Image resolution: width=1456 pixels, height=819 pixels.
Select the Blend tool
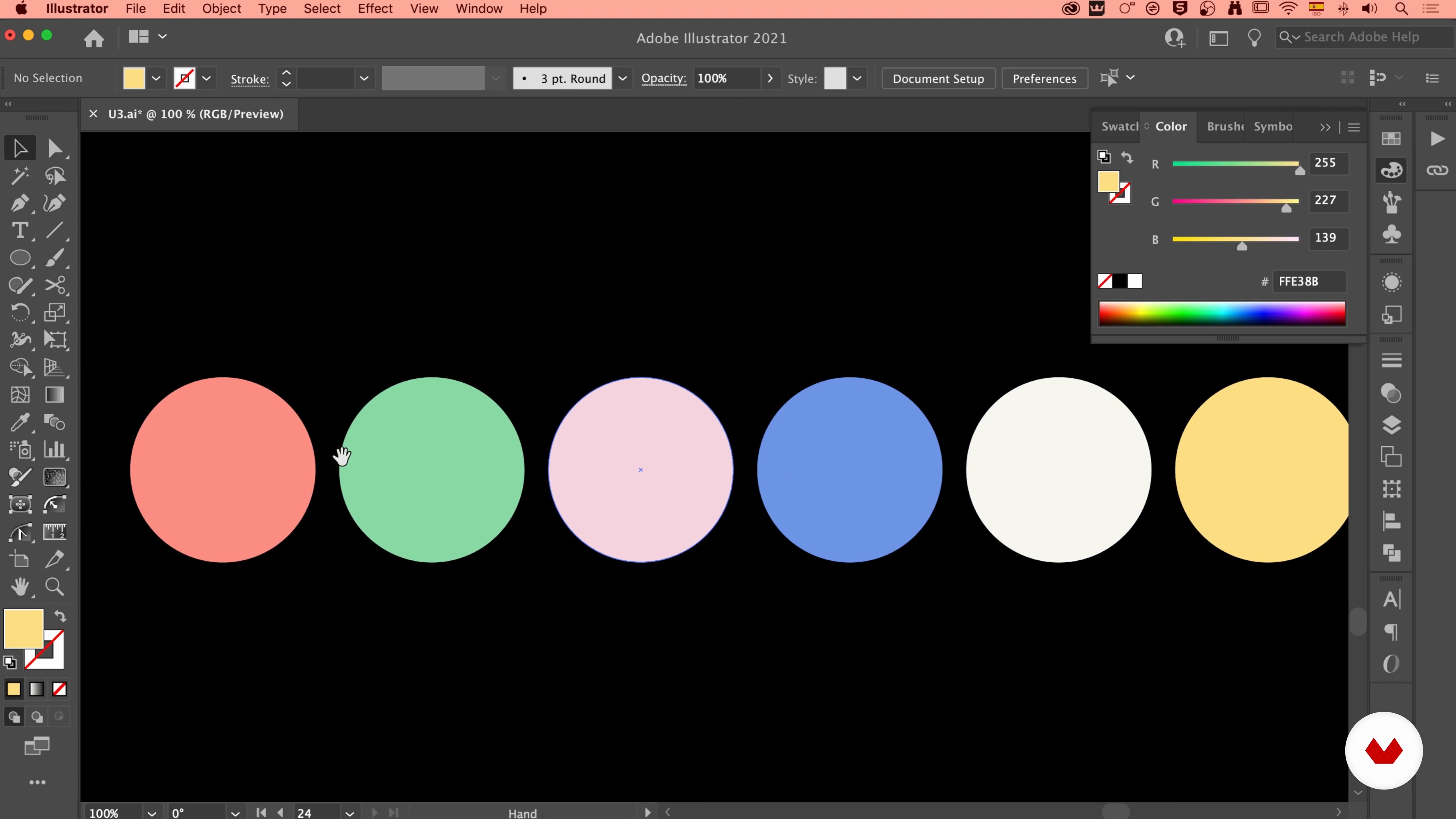55,422
